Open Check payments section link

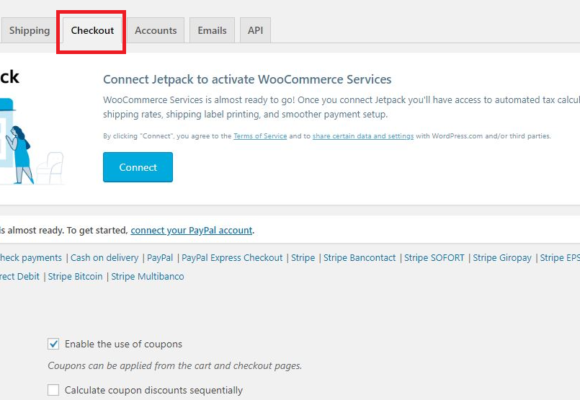point(30,258)
